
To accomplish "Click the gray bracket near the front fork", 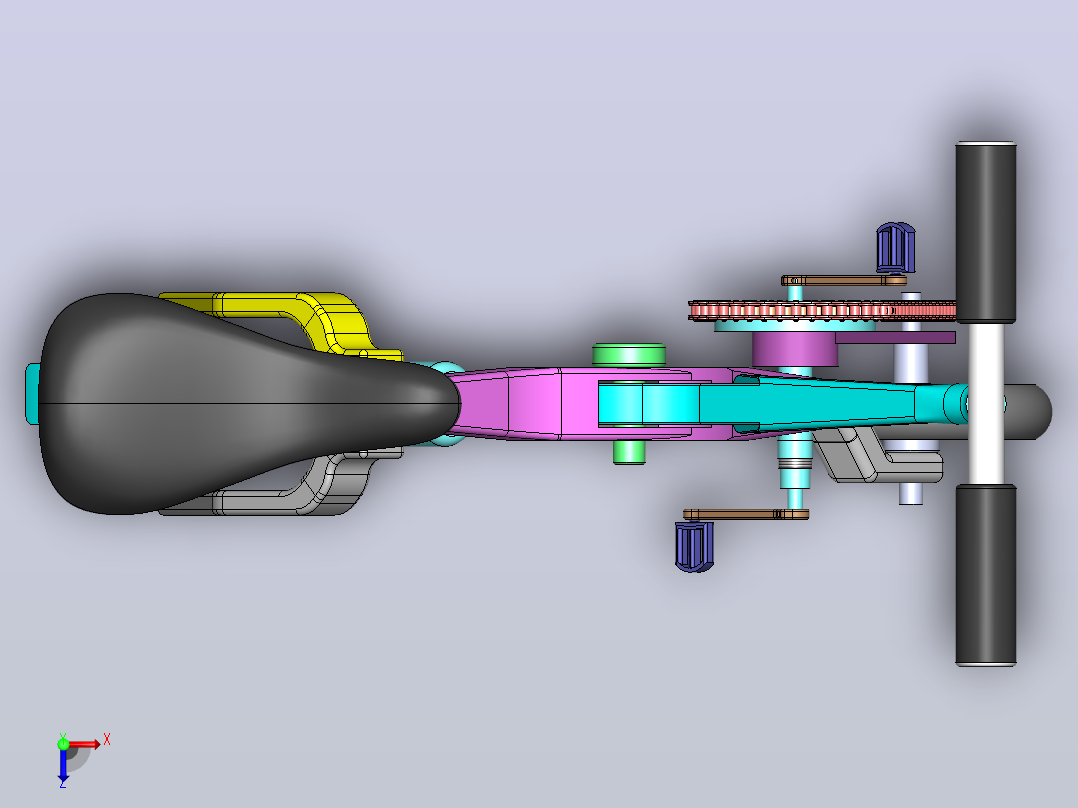I will click(877, 455).
